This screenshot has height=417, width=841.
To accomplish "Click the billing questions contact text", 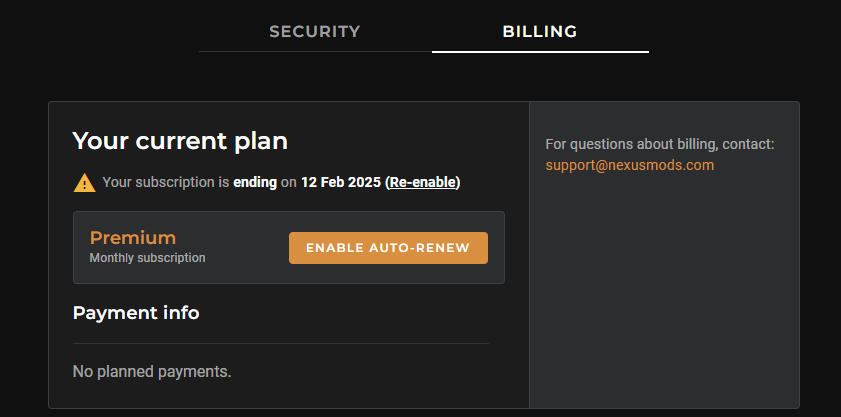I will tap(660, 144).
